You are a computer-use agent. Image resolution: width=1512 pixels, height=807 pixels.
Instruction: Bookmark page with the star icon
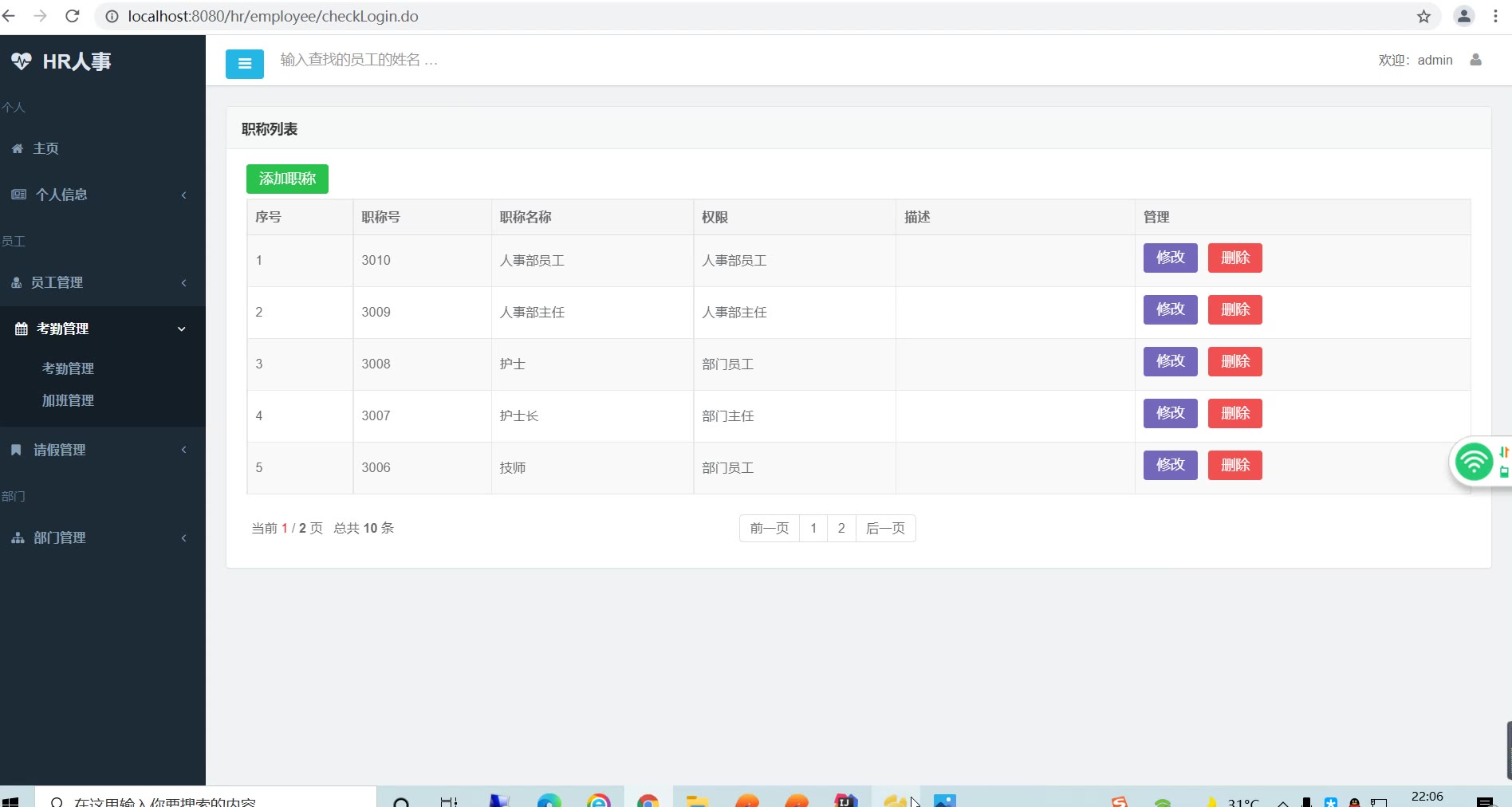tap(1423, 17)
